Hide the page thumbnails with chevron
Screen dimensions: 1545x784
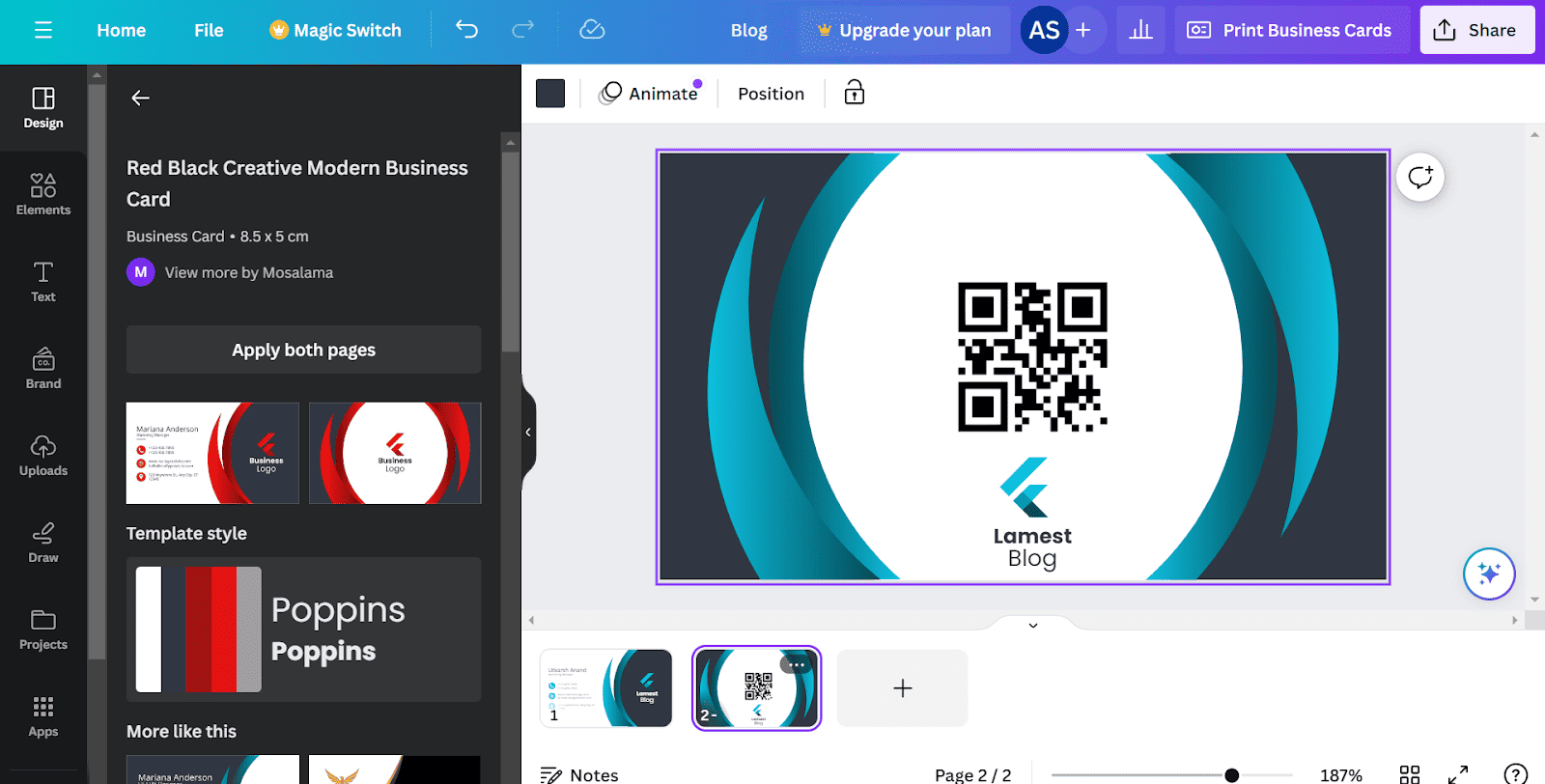click(x=1033, y=625)
